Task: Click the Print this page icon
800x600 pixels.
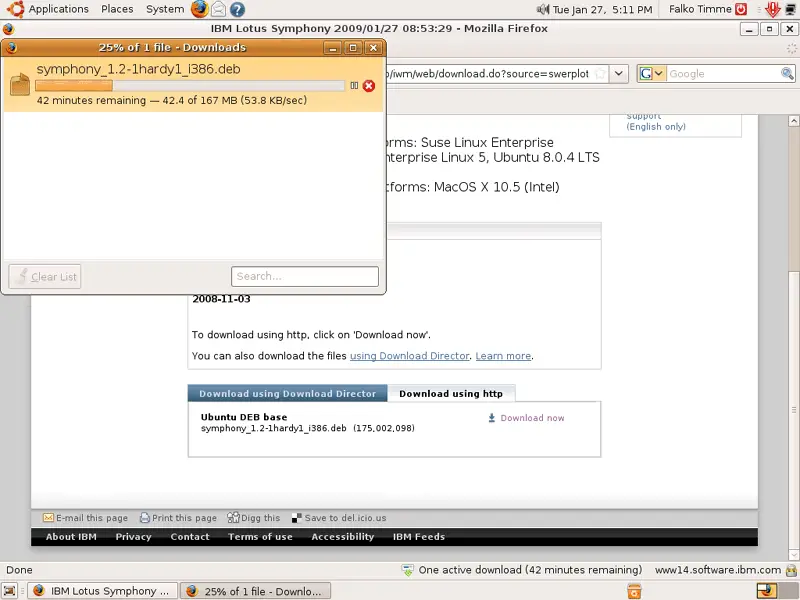Action: 145,518
